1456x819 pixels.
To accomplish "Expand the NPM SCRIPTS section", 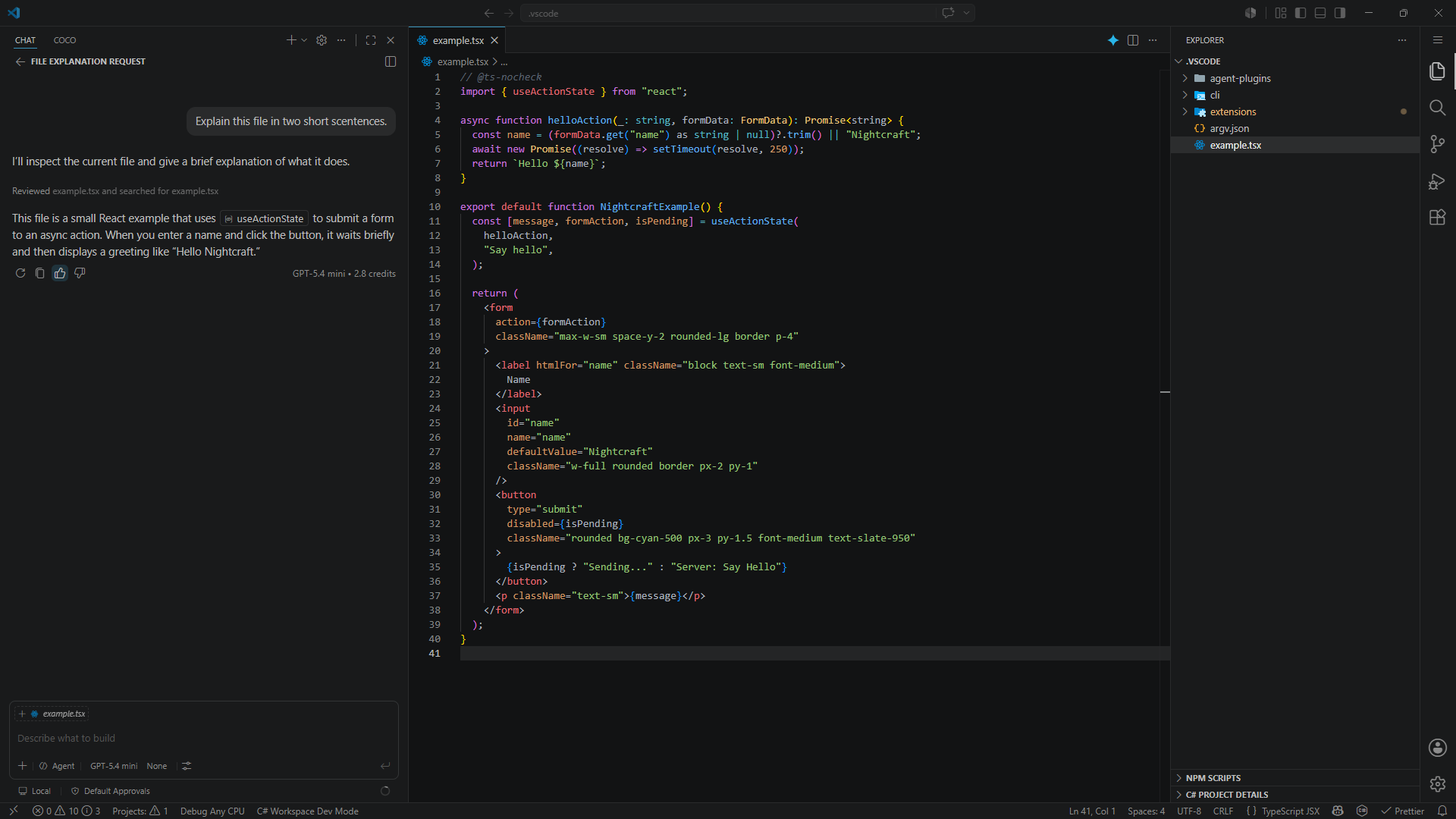I will coord(1295,778).
